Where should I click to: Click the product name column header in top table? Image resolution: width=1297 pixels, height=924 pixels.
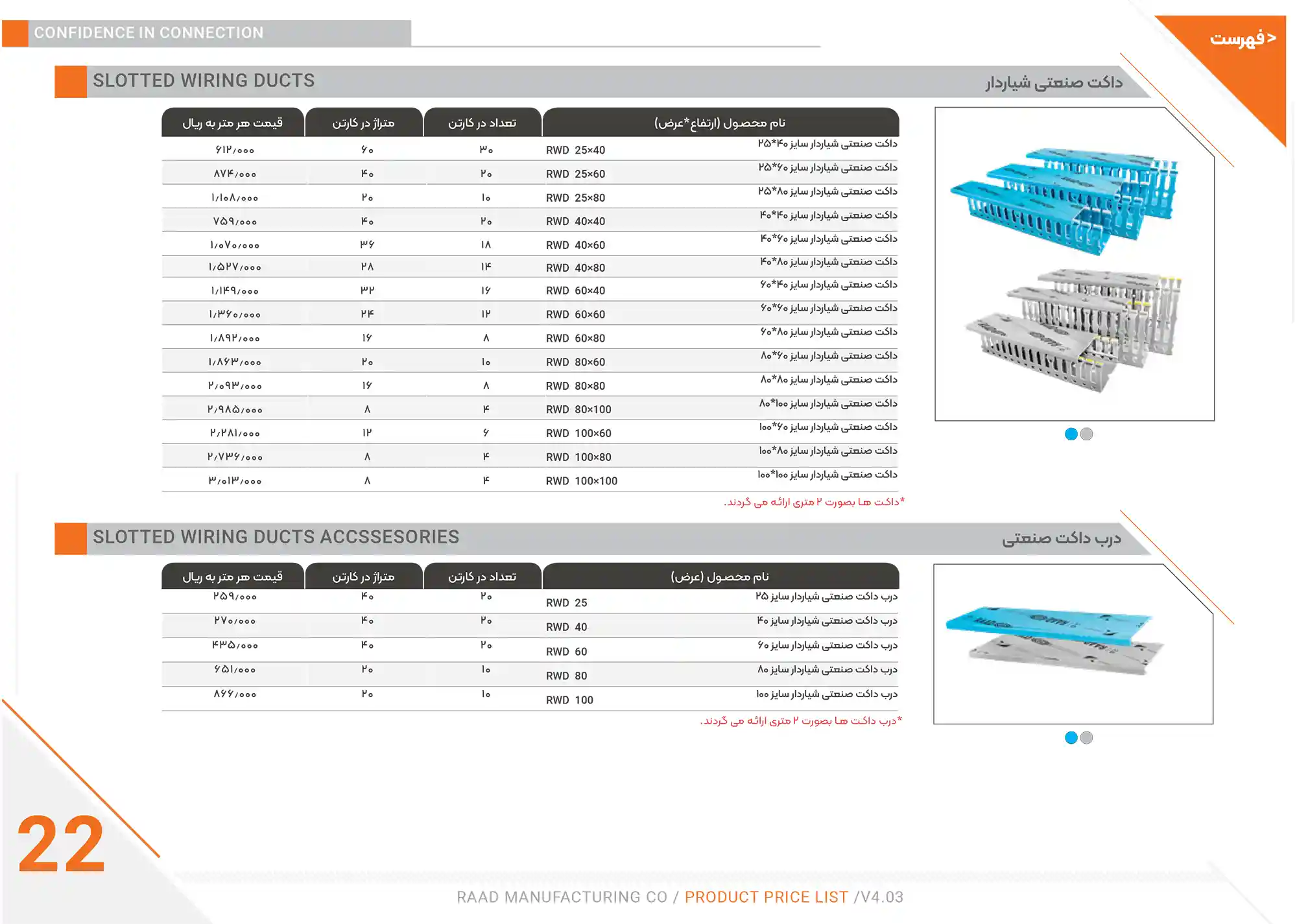click(720, 123)
